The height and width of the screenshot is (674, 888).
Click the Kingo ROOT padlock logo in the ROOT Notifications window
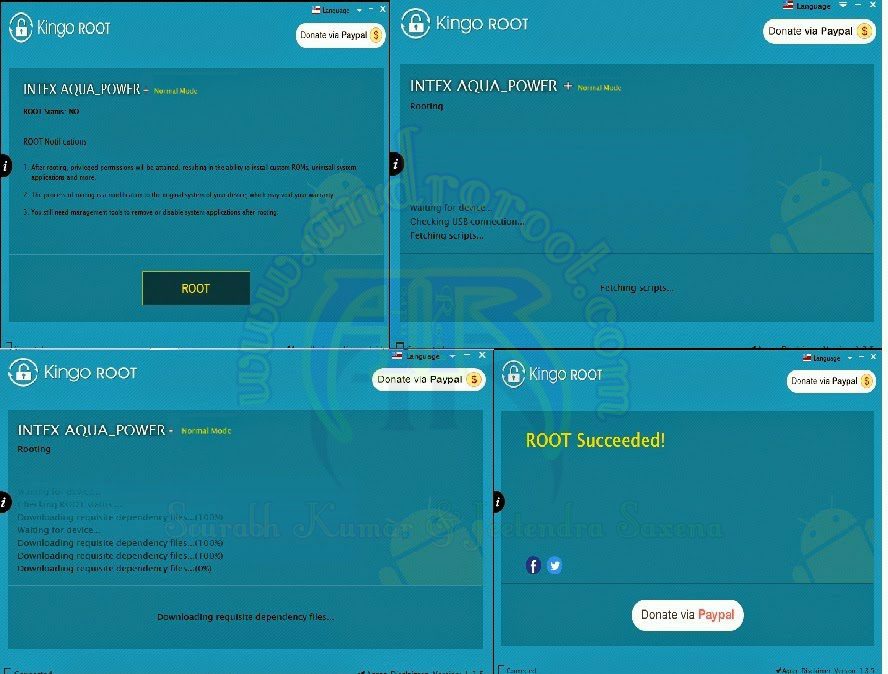21,27
